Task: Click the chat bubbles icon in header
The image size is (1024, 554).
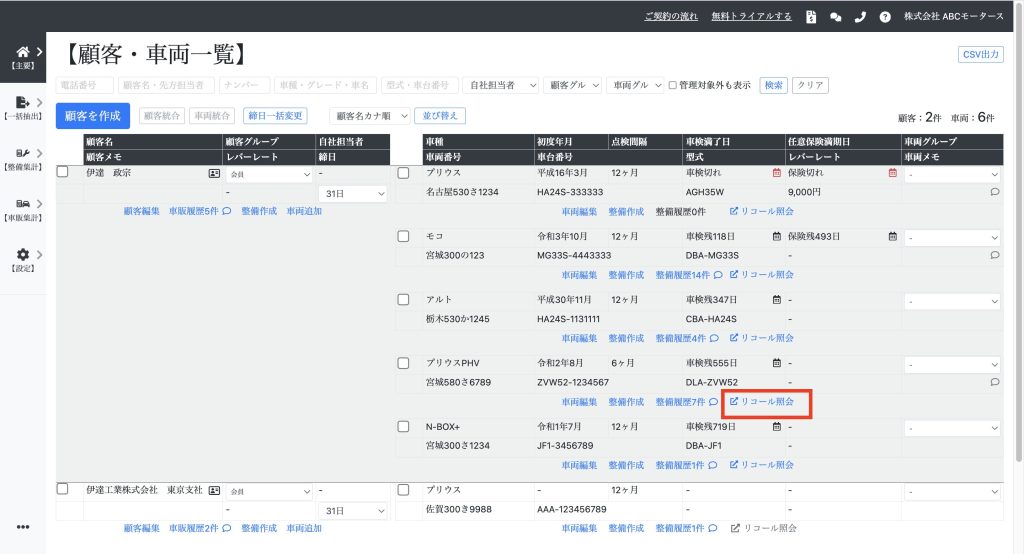Action: pos(835,17)
